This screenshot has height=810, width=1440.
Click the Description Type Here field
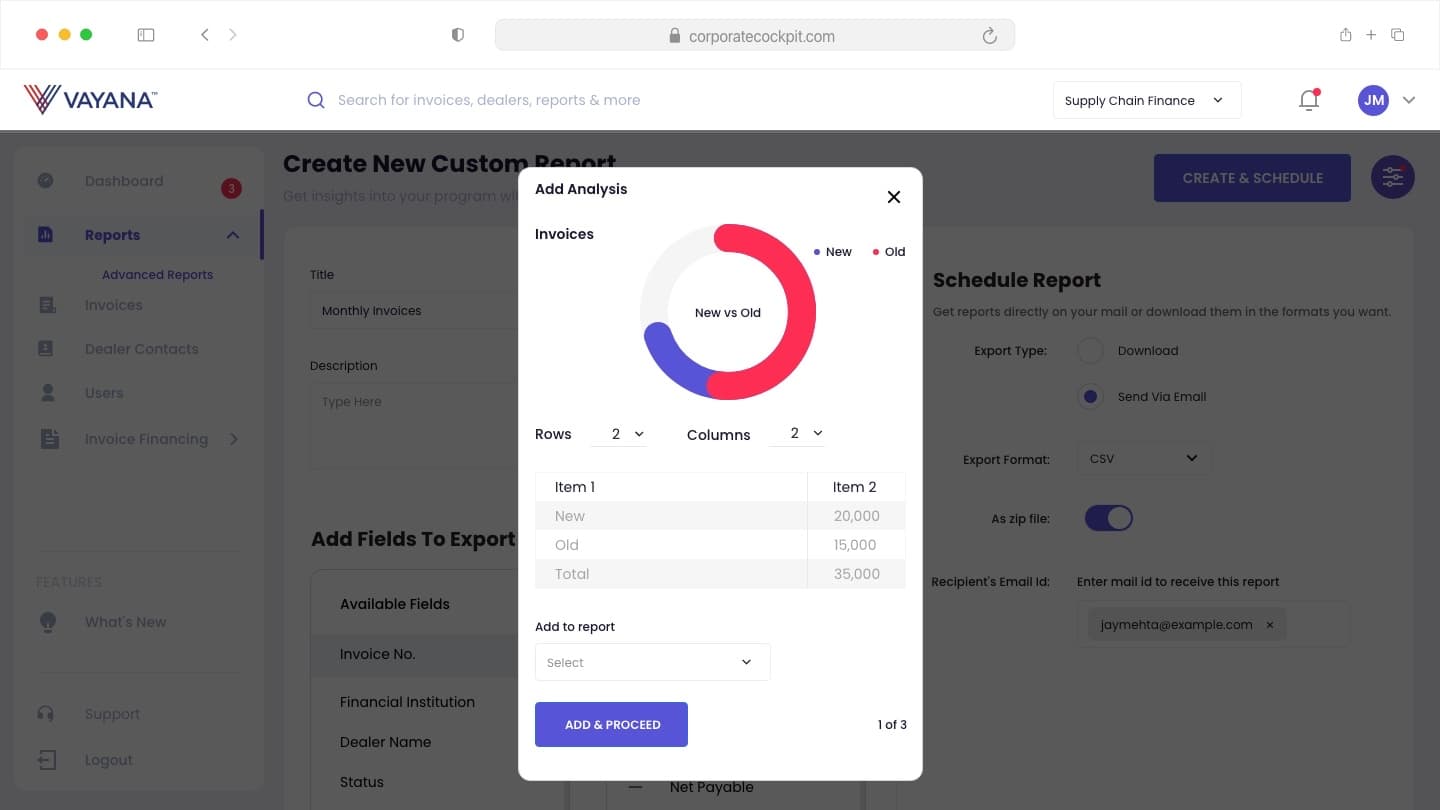click(414, 428)
